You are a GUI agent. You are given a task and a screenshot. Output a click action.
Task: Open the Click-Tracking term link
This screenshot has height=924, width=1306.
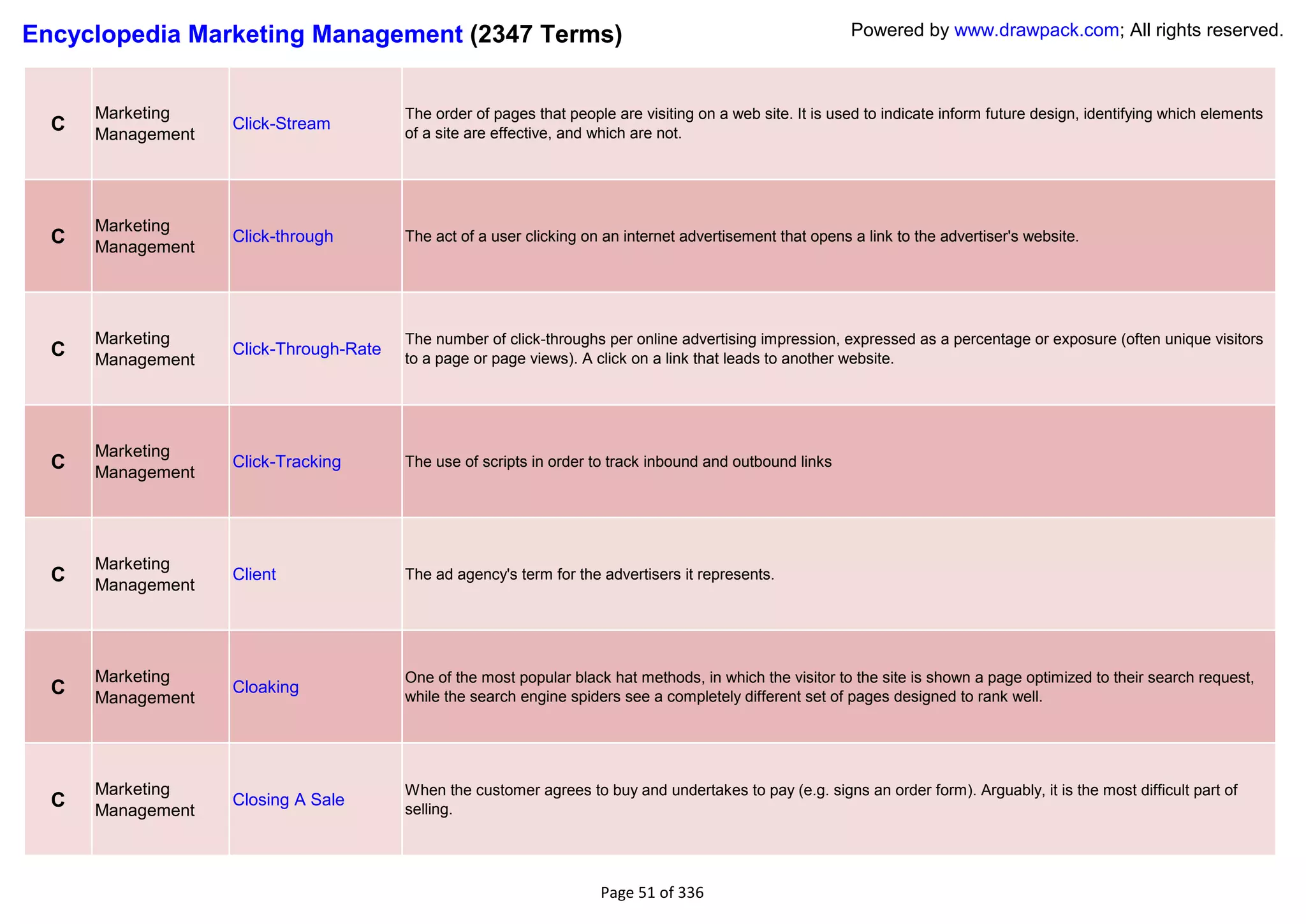[x=286, y=462]
